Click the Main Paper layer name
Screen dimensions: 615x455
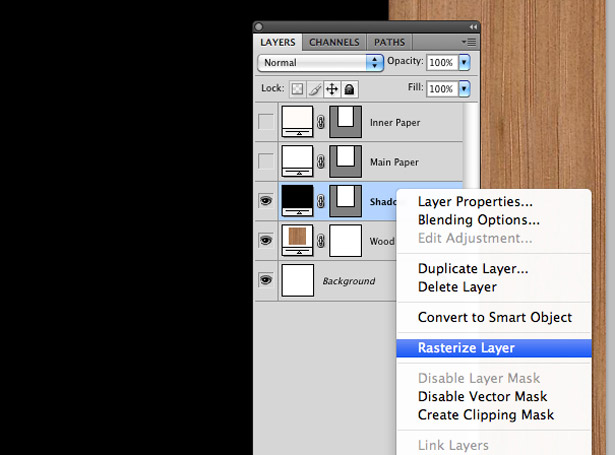click(394, 162)
